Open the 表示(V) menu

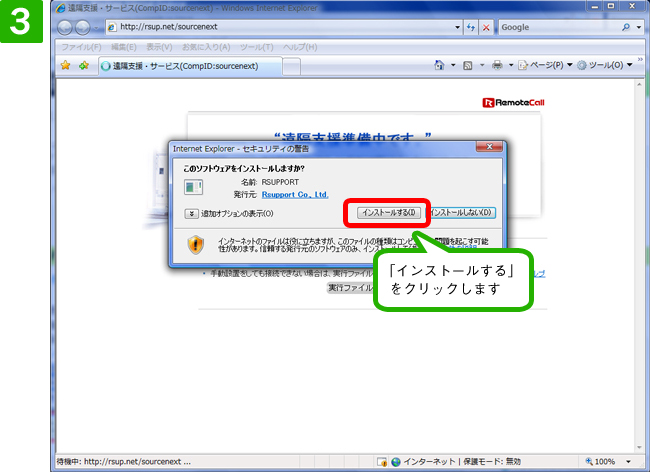(159, 47)
